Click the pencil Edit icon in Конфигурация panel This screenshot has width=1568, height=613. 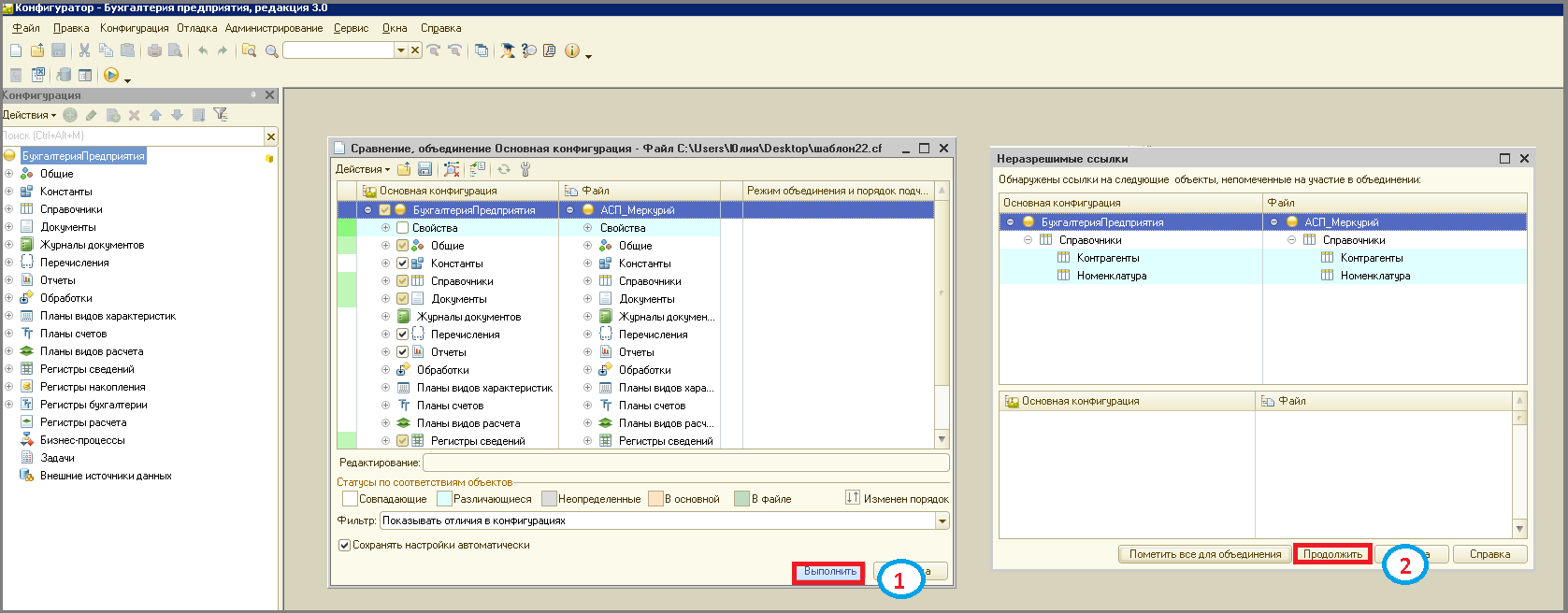(x=91, y=115)
